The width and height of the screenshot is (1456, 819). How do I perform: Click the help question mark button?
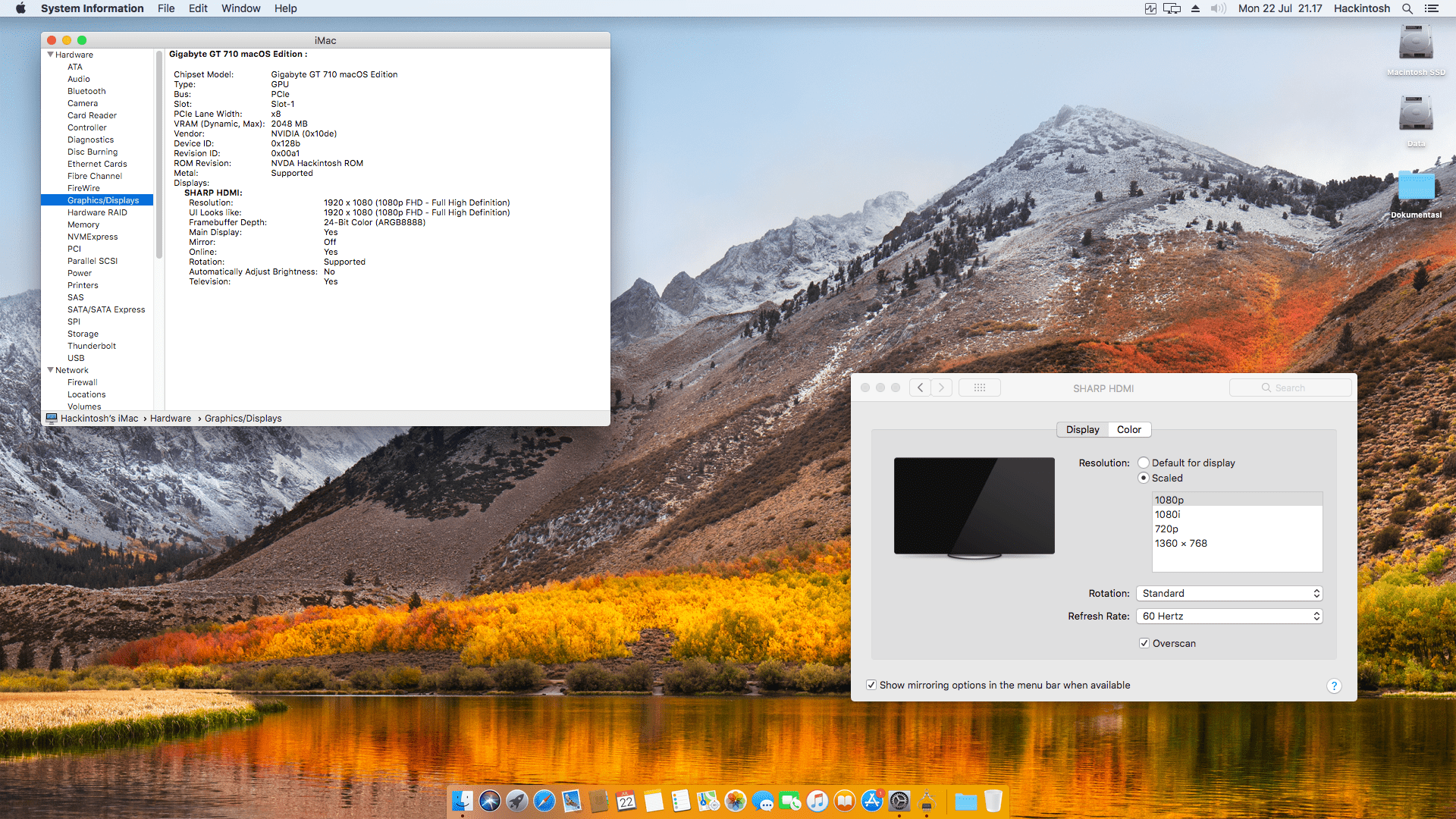pyautogui.click(x=1334, y=686)
